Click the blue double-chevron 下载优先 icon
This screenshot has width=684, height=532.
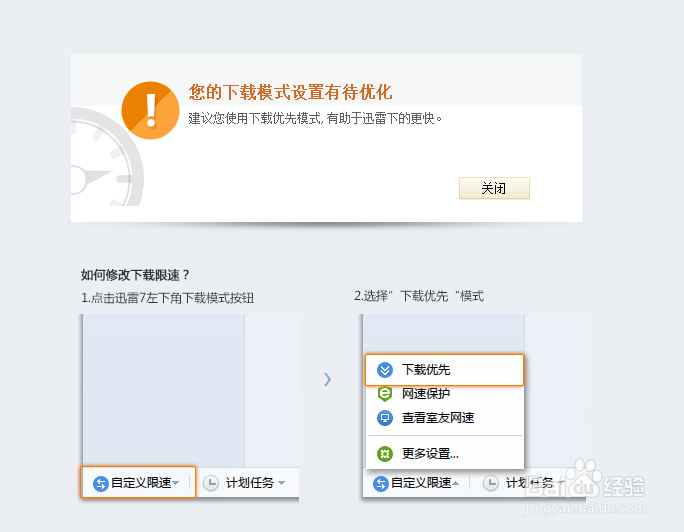(385, 370)
